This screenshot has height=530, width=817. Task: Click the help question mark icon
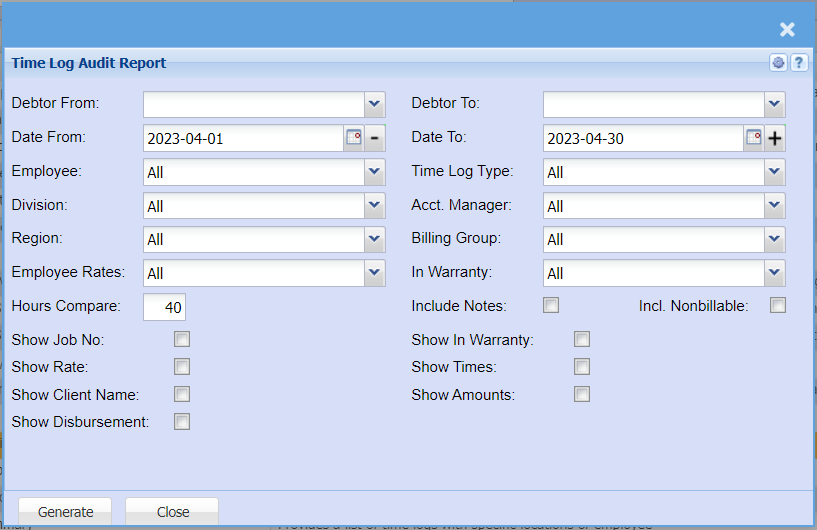[x=799, y=63]
